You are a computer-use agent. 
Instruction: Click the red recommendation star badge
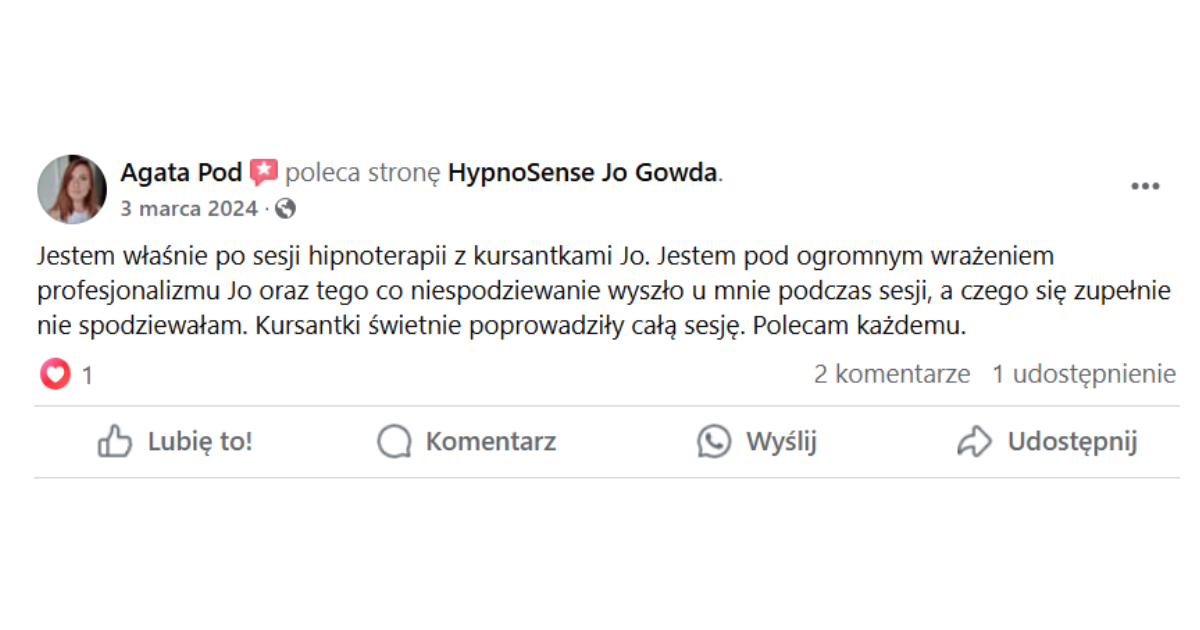coord(264,173)
